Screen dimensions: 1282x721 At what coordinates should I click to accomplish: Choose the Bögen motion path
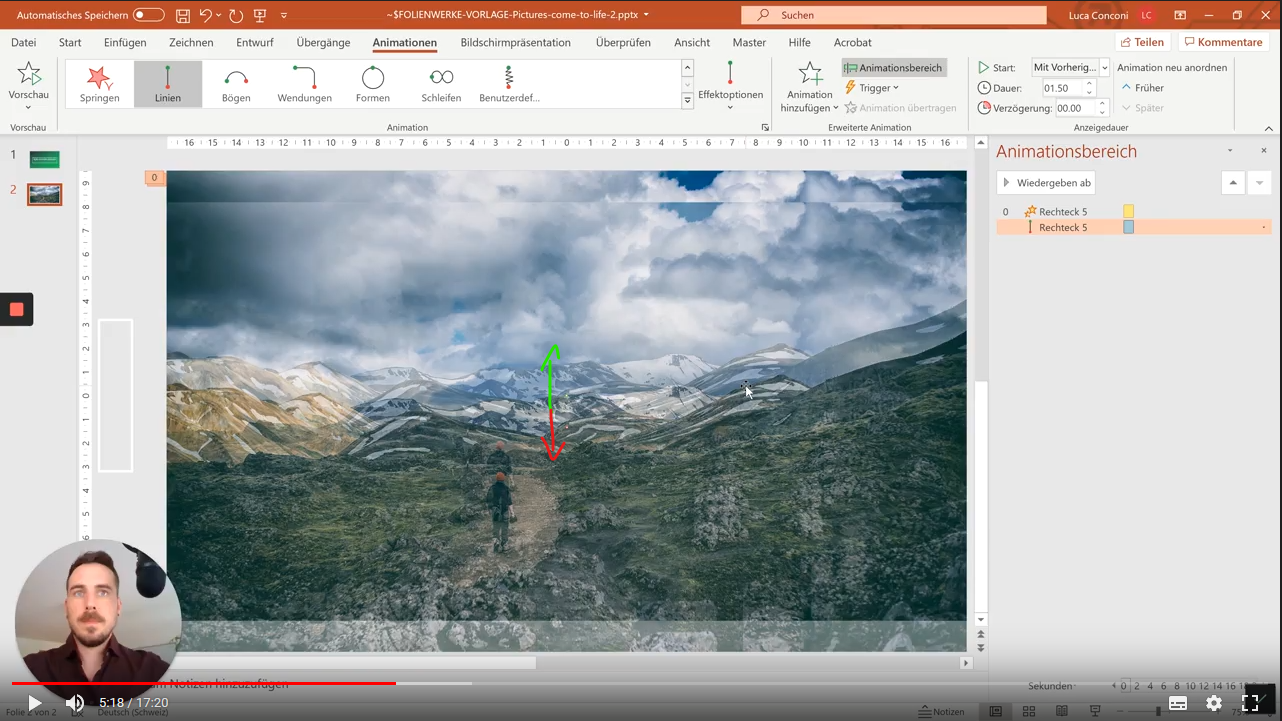(x=236, y=84)
